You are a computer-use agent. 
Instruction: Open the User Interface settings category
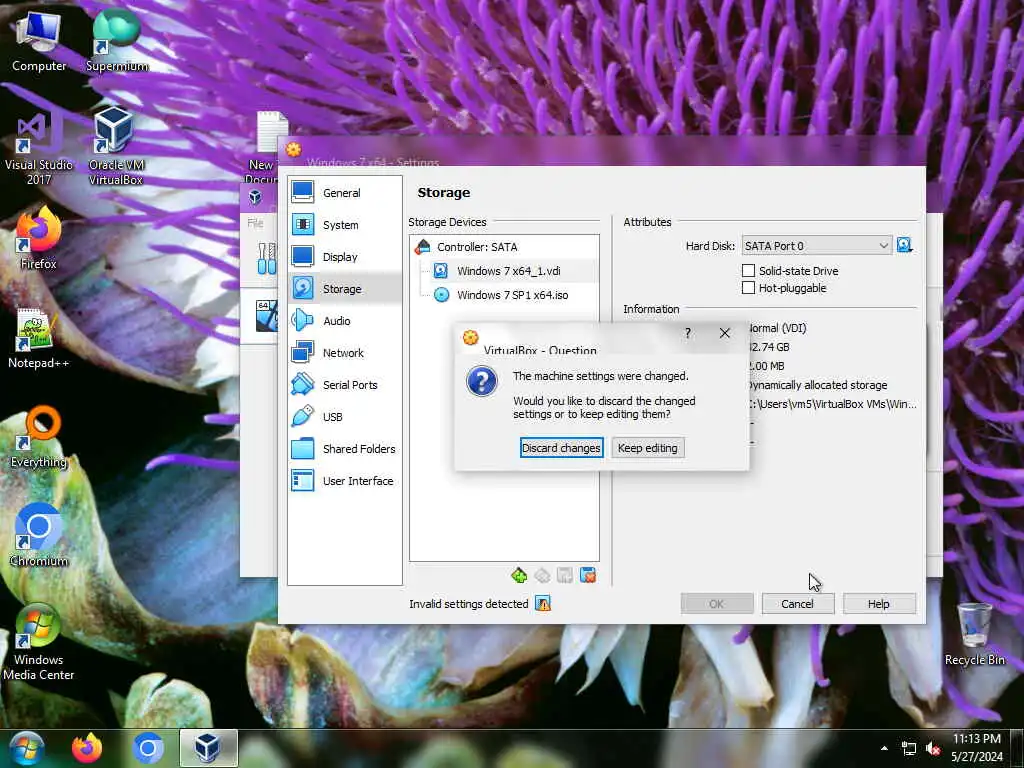click(x=344, y=481)
